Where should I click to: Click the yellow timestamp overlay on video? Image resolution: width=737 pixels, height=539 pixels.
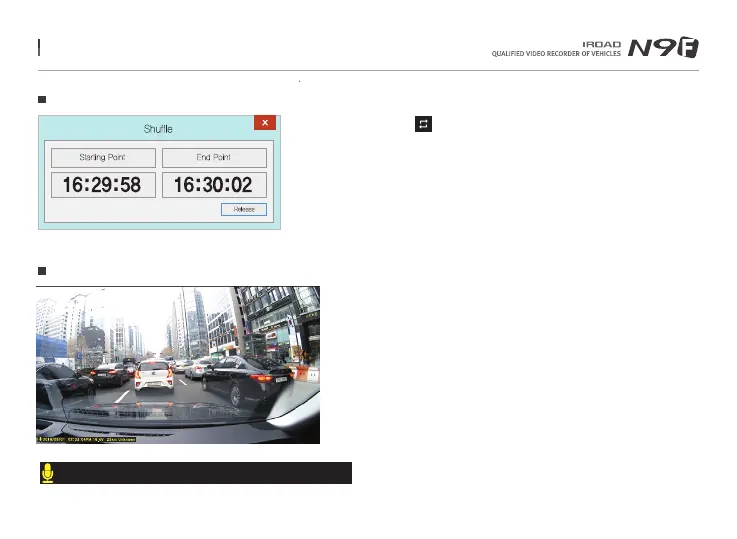tap(86, 439)
